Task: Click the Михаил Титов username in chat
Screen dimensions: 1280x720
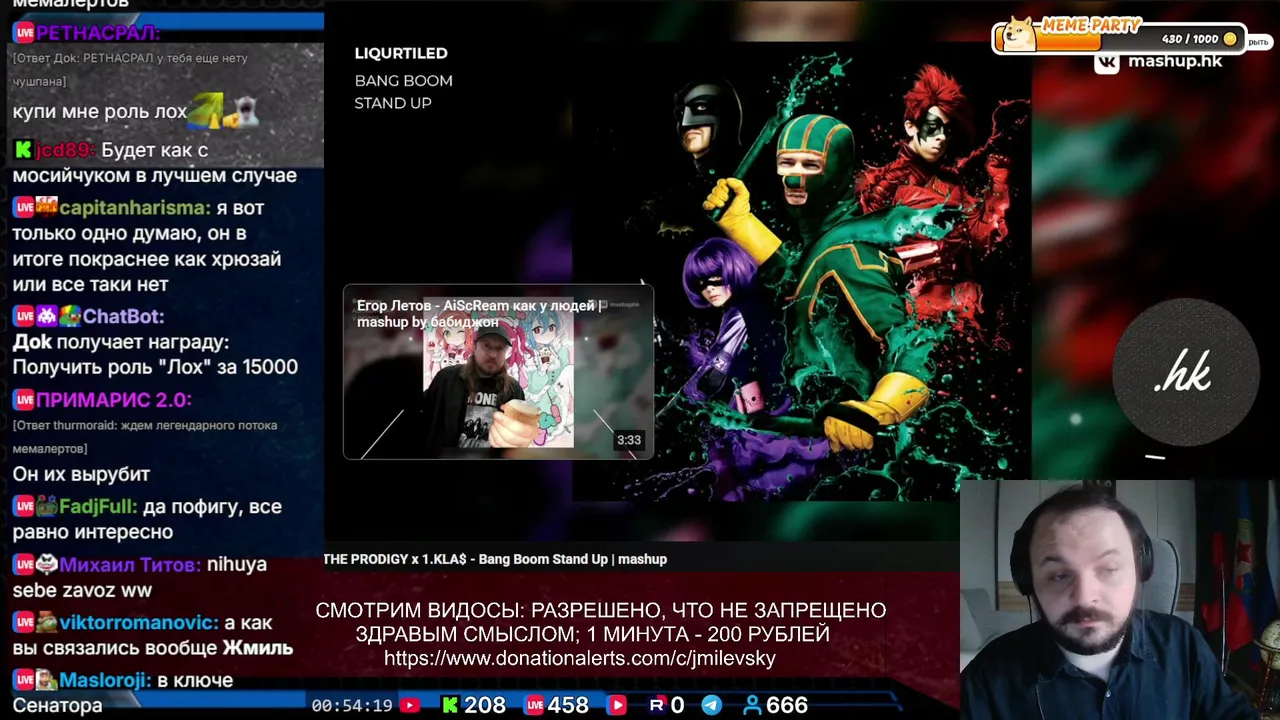Action: [130, 565]
